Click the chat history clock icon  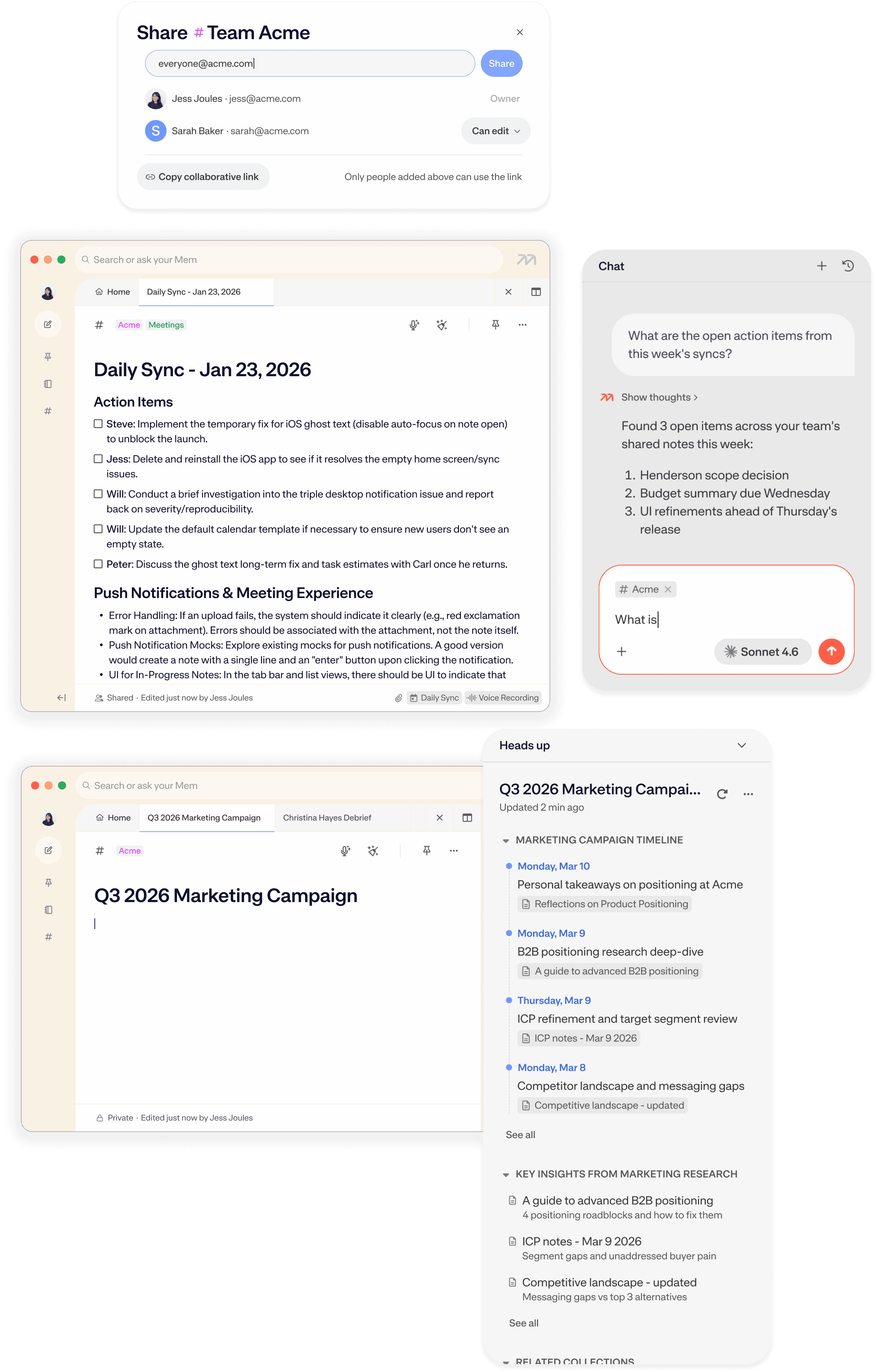tap(847, 266)
